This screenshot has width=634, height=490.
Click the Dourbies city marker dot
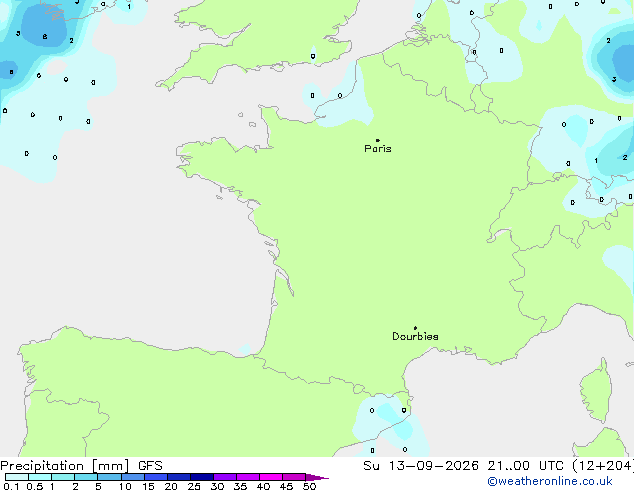pyautogui.click(x=415, y=328)
